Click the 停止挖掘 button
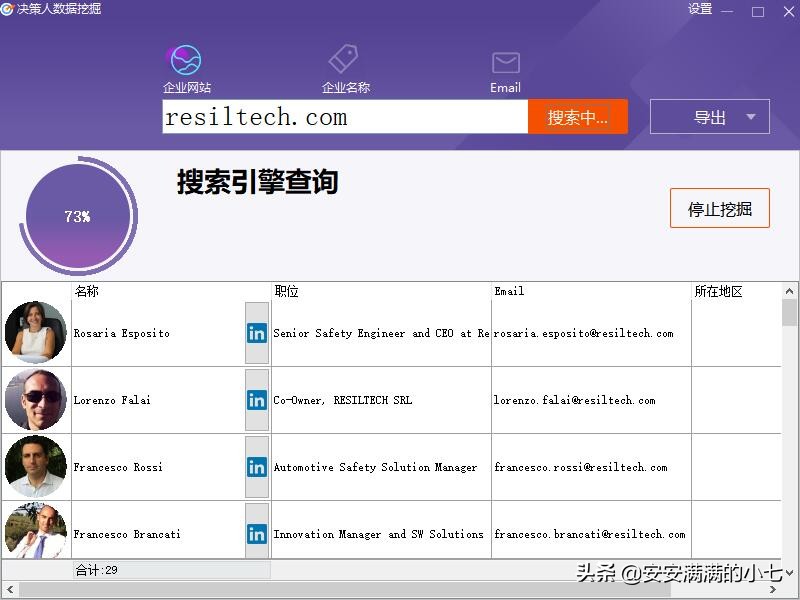Viewport: 800px width, 600px height. click(x=719, y=208)
